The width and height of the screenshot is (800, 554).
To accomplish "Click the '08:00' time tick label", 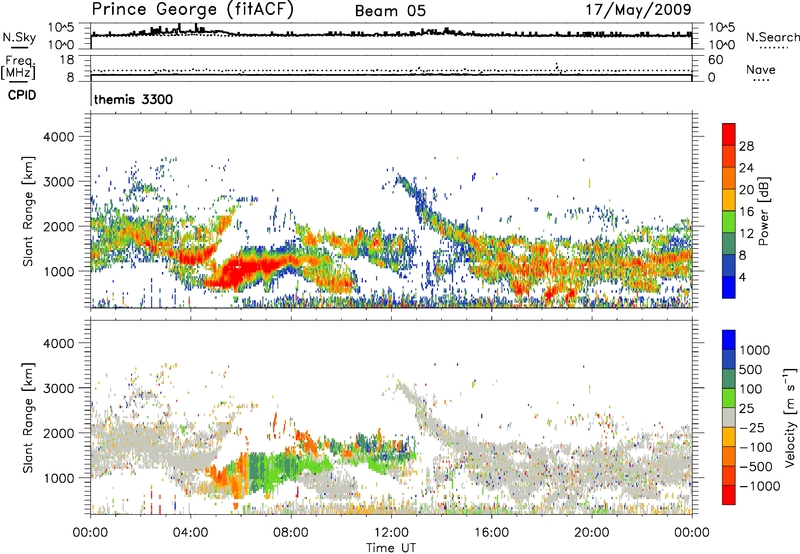I will [x=290, y=533].
